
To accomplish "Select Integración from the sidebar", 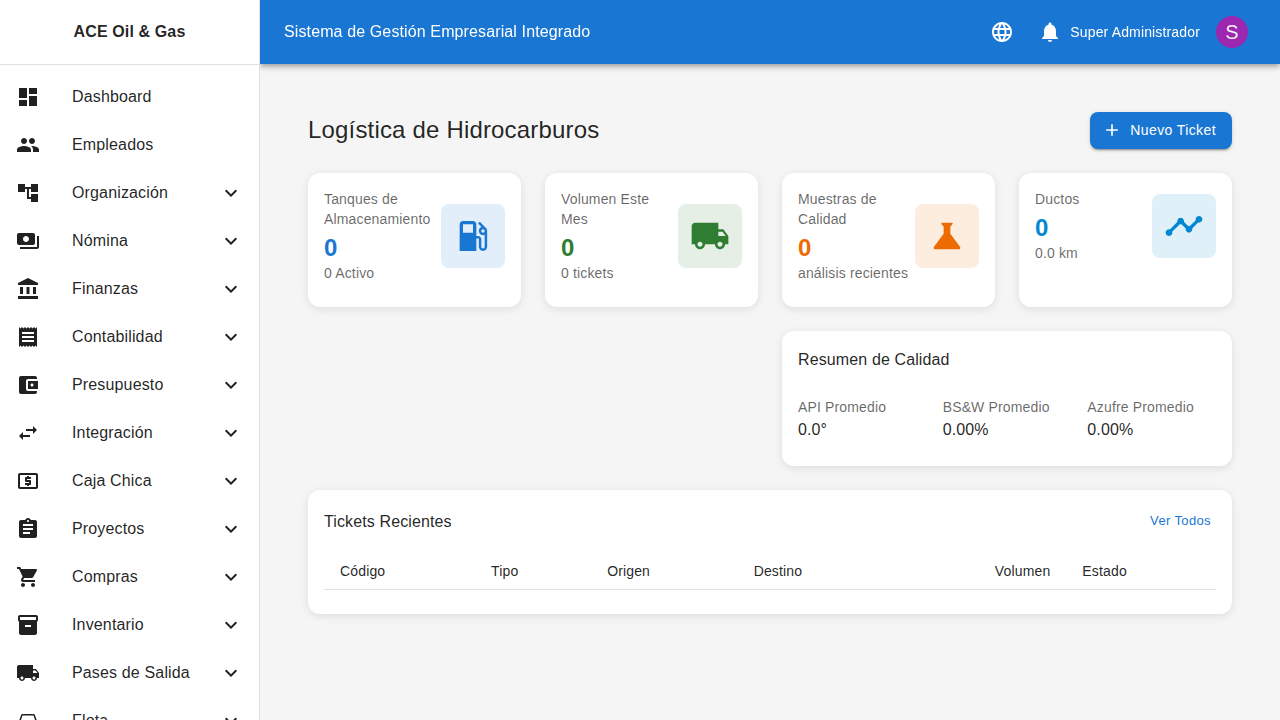I will tap(111, 432).
